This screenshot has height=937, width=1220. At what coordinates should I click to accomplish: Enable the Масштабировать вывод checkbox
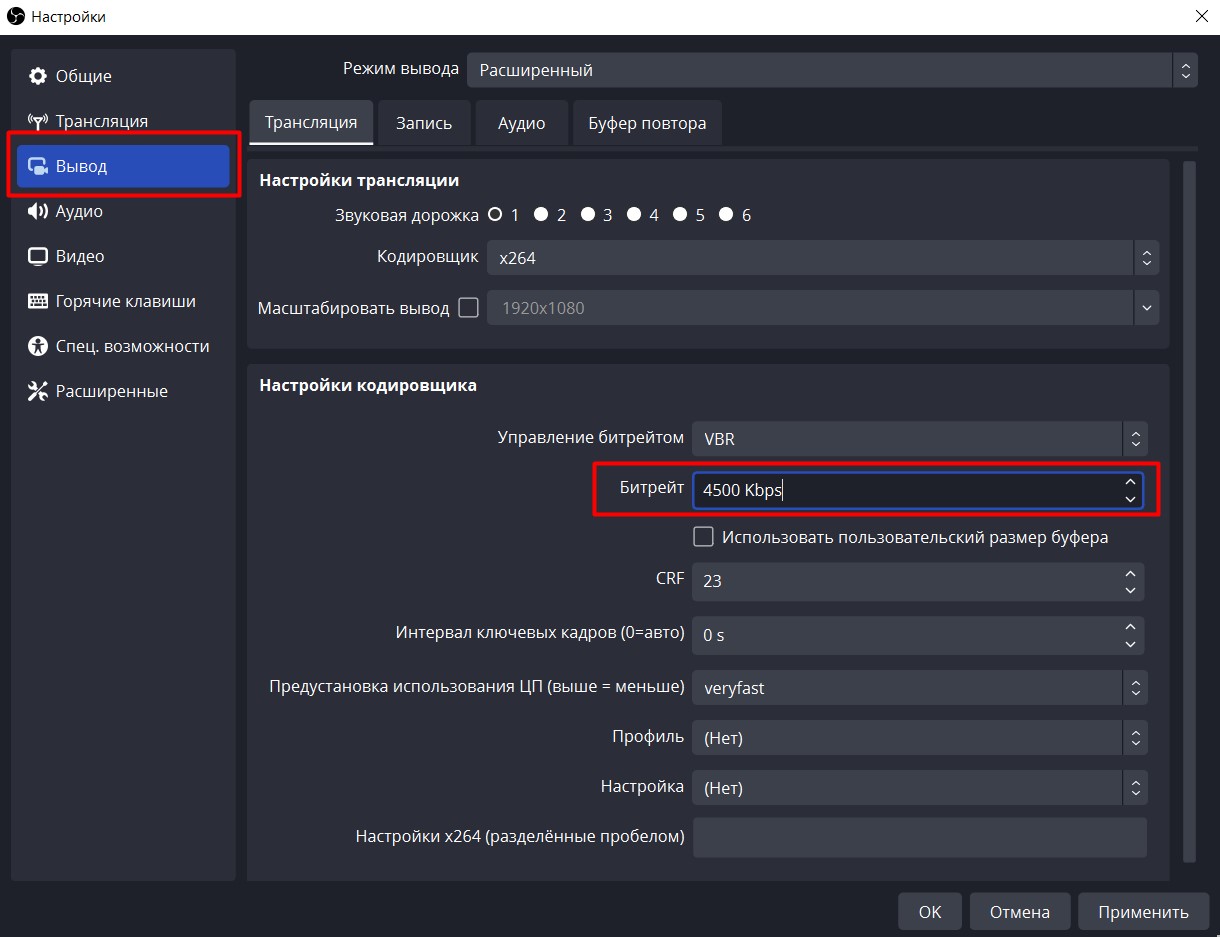point(468,308)
